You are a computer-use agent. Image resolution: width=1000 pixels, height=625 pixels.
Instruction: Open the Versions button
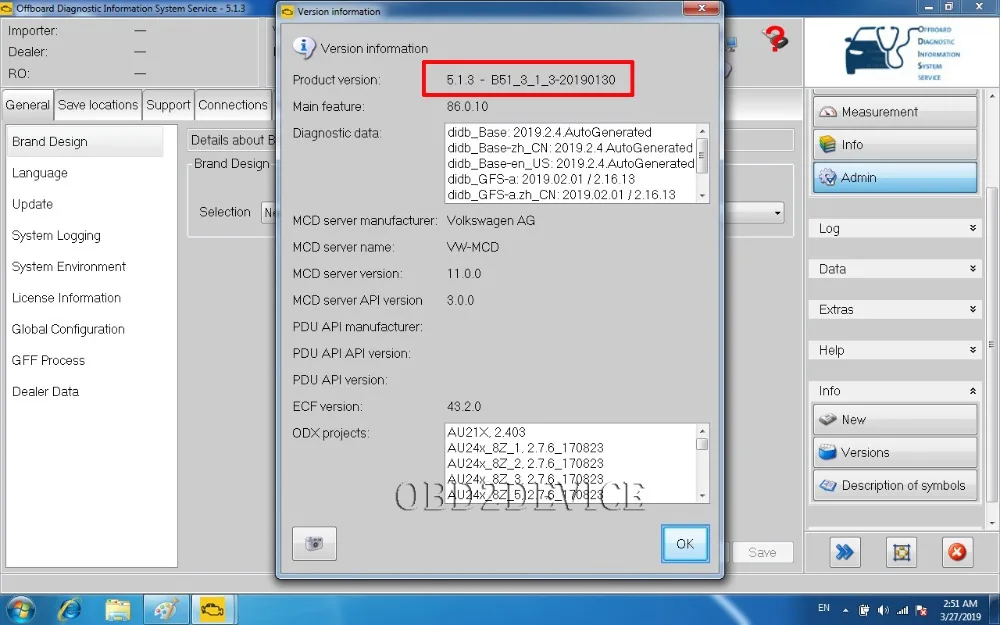(895, 452)
